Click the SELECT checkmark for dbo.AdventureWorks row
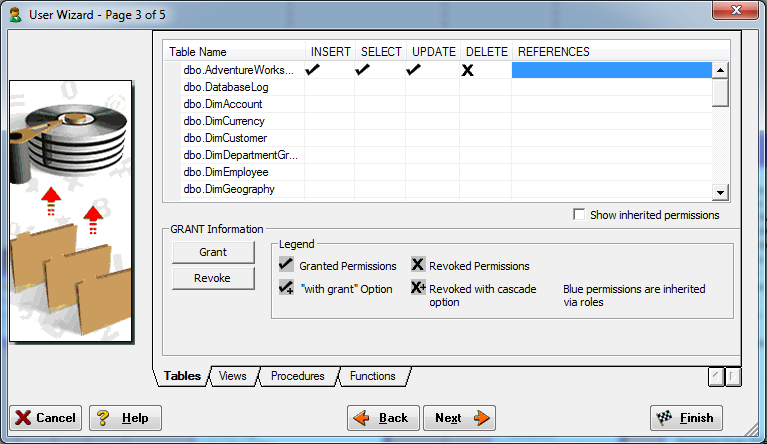The image size is (767, 444). point(362,70)
